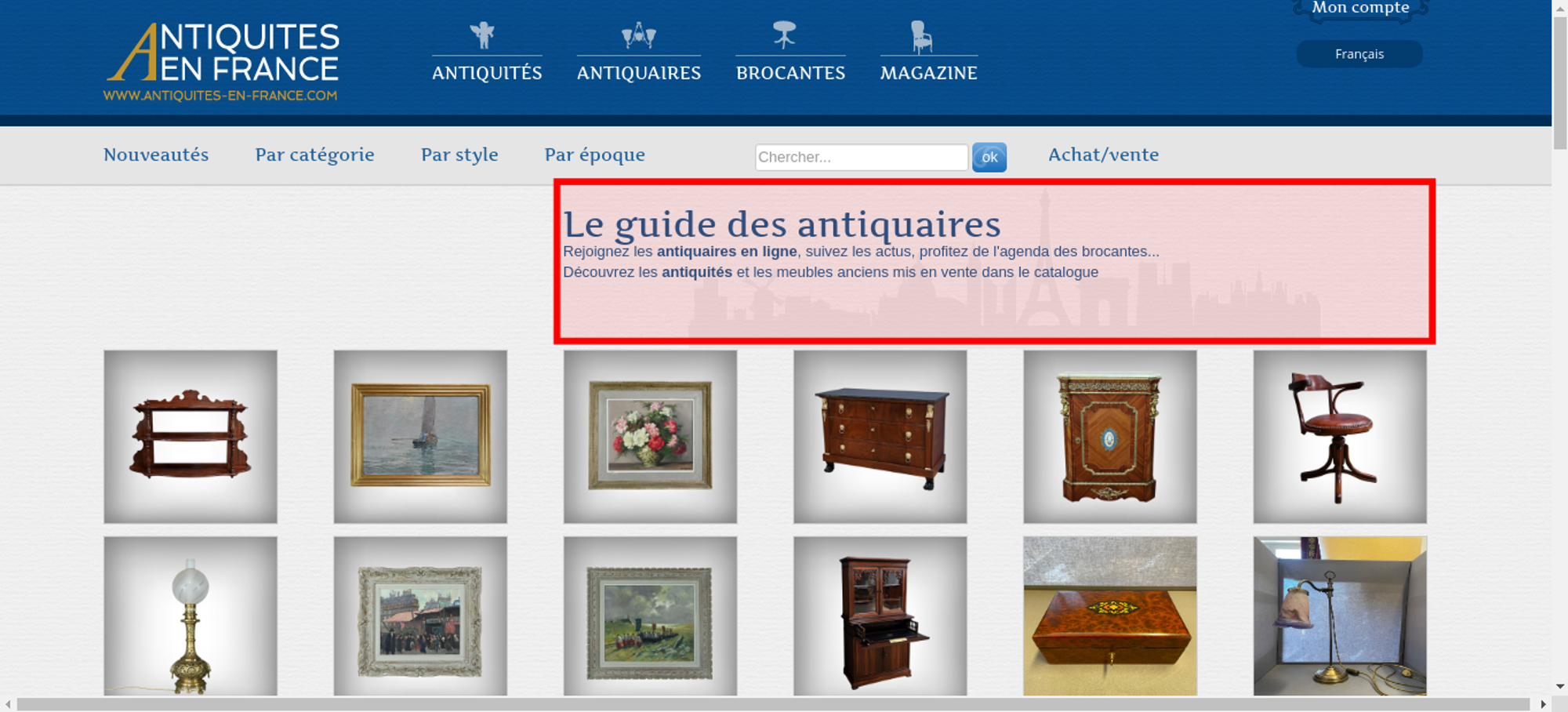Click the armchair icon above Magazine
The height and width of the screenshot is (712, 1568).
click(x=921, y=37)
